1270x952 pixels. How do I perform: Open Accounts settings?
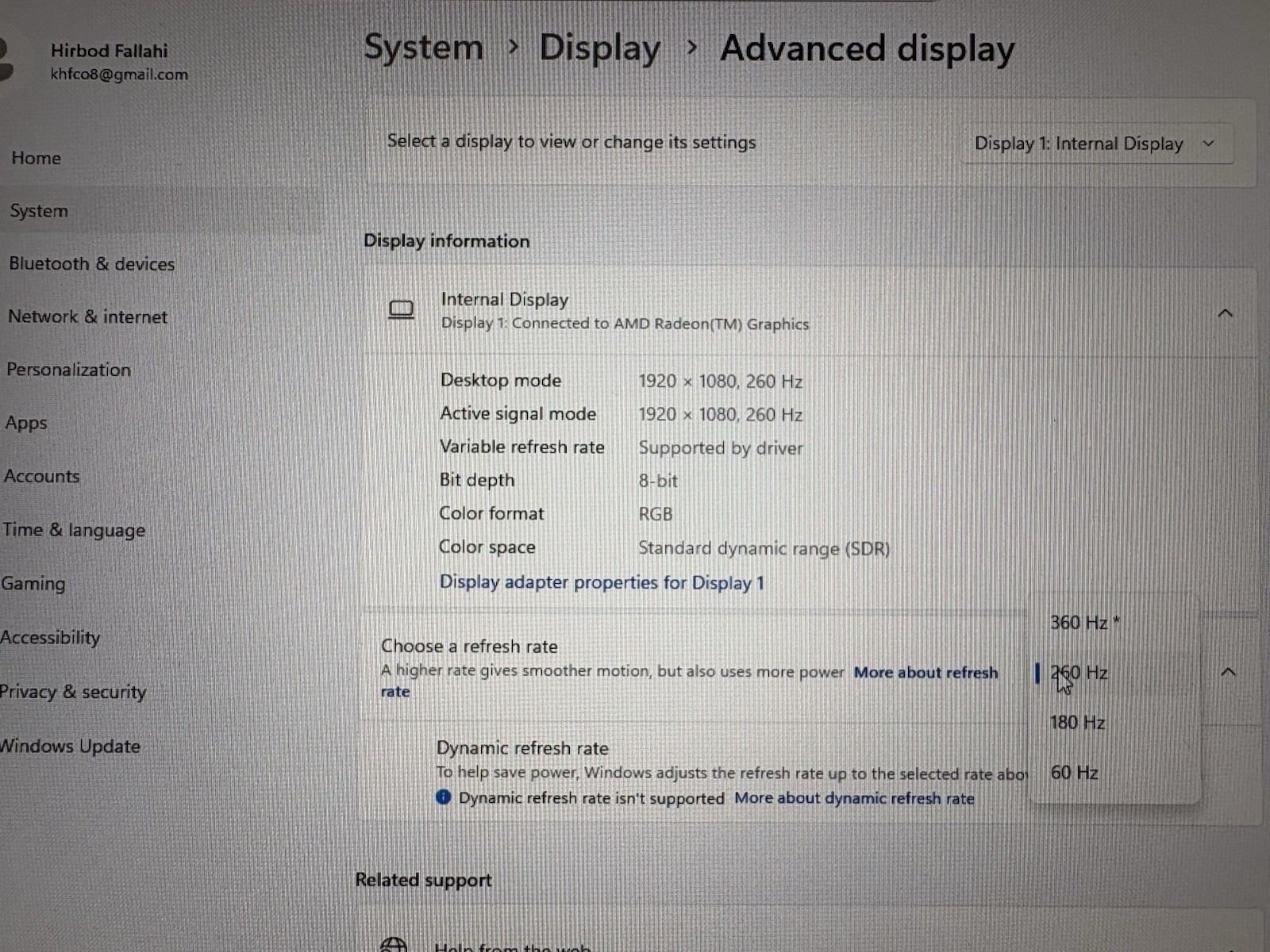point(41,476)
